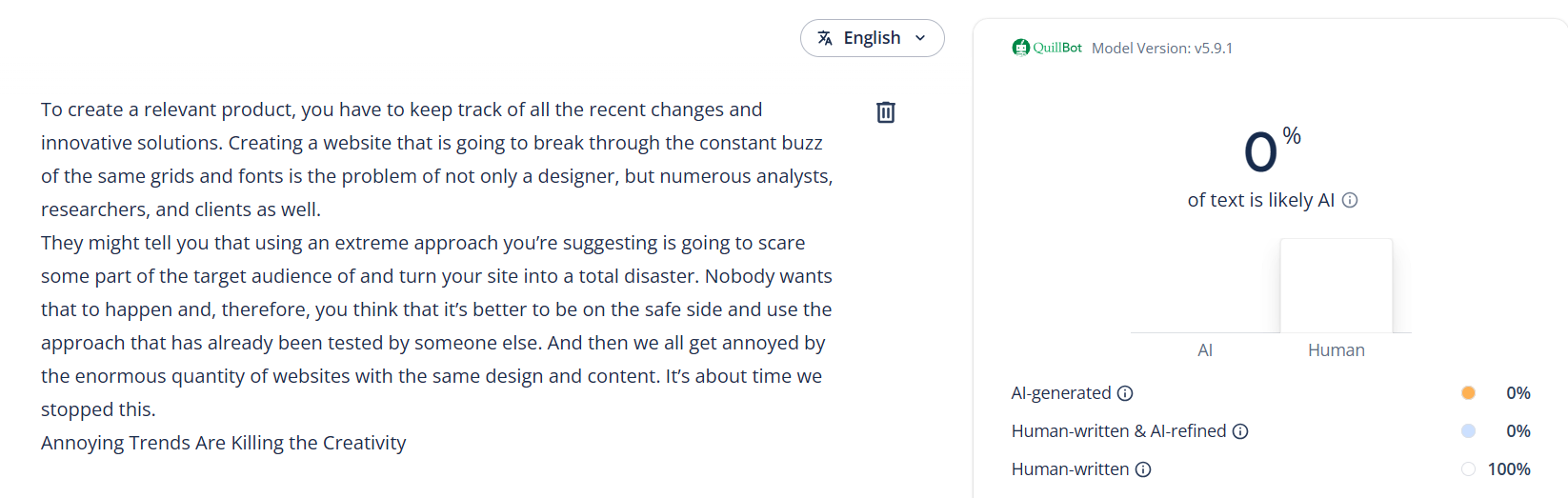Click the info icon beside Human-written
This screenshot has height=498, width=1568.
[x=1143, y=469]
